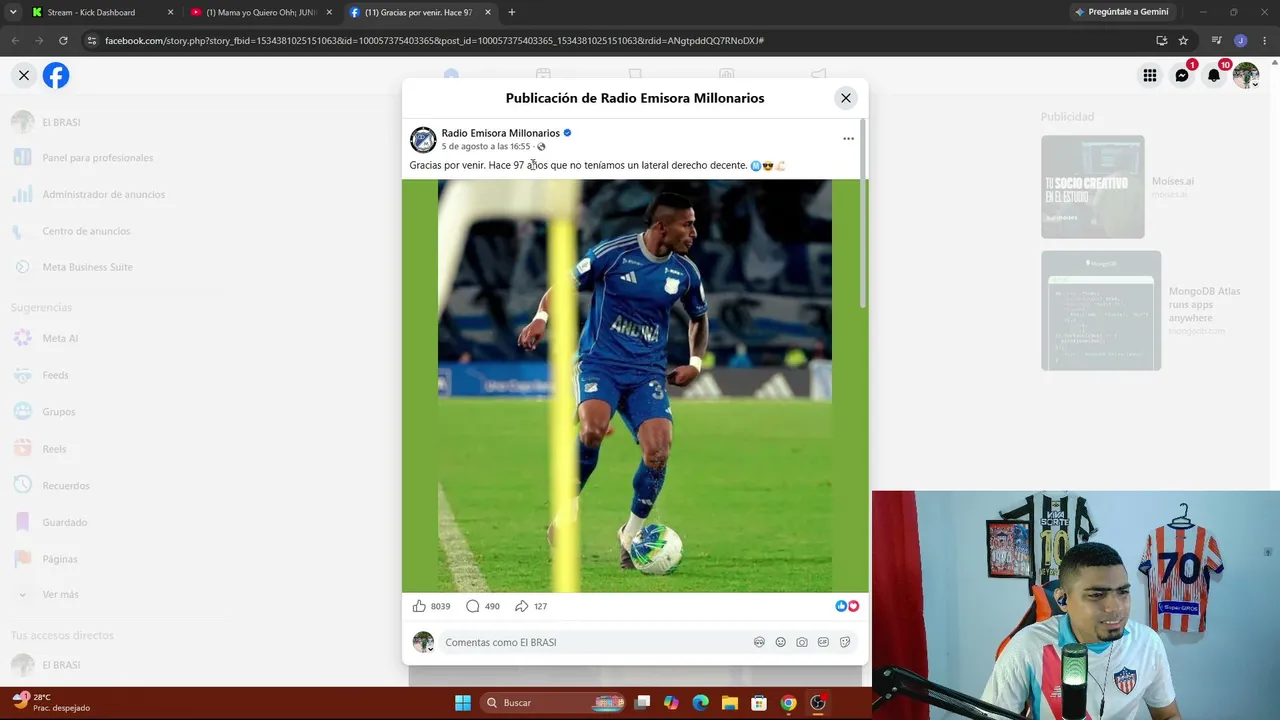1280x720 pixels.
Task: Open Chrome media controls icon
Action: click(1217, 41)
